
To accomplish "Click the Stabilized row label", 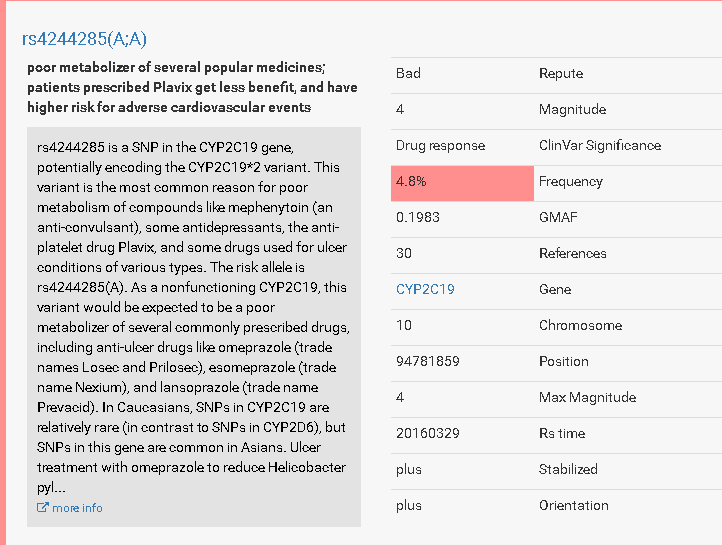I will click(568, 469).
